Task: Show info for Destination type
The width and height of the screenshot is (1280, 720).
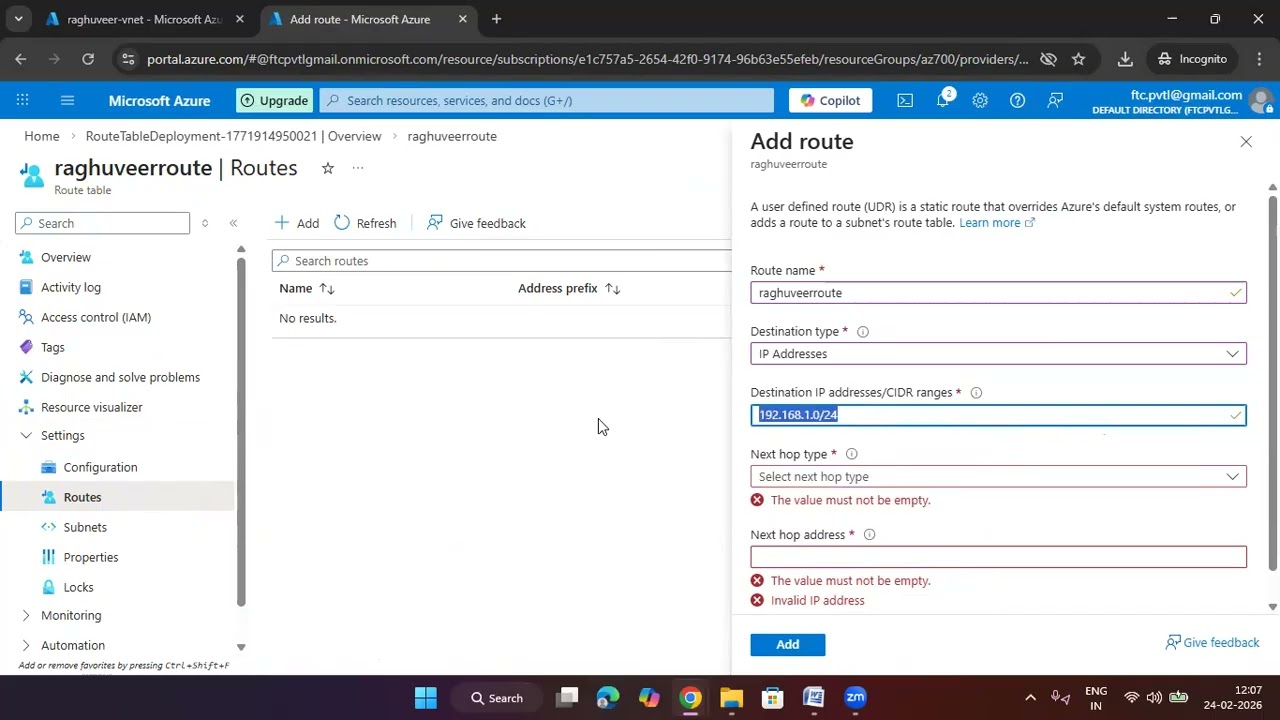Action: click(x=863, y=332)
